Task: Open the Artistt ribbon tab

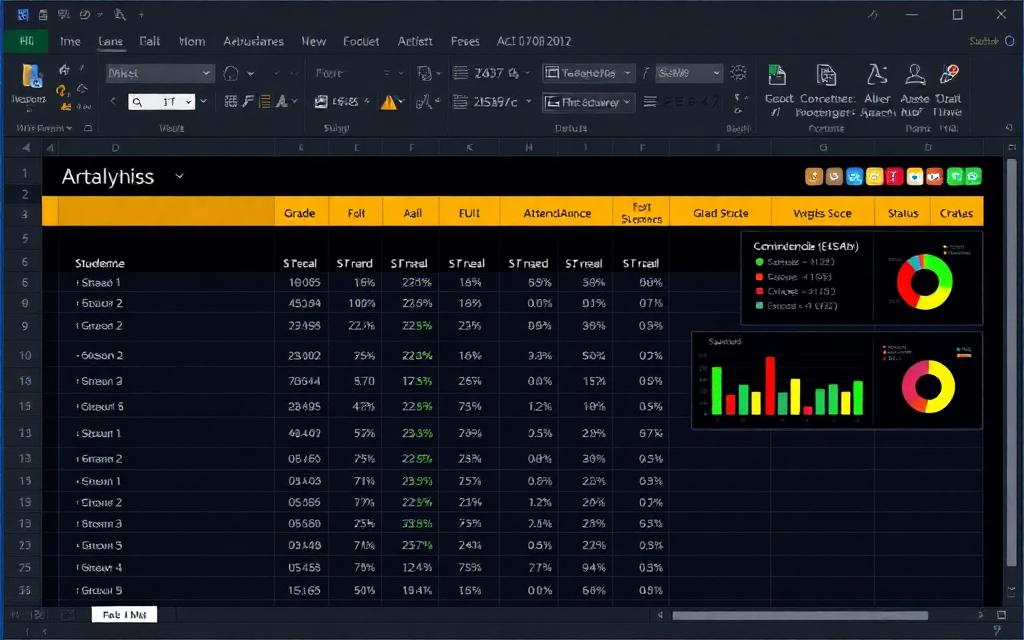Action: coord(415,41)
